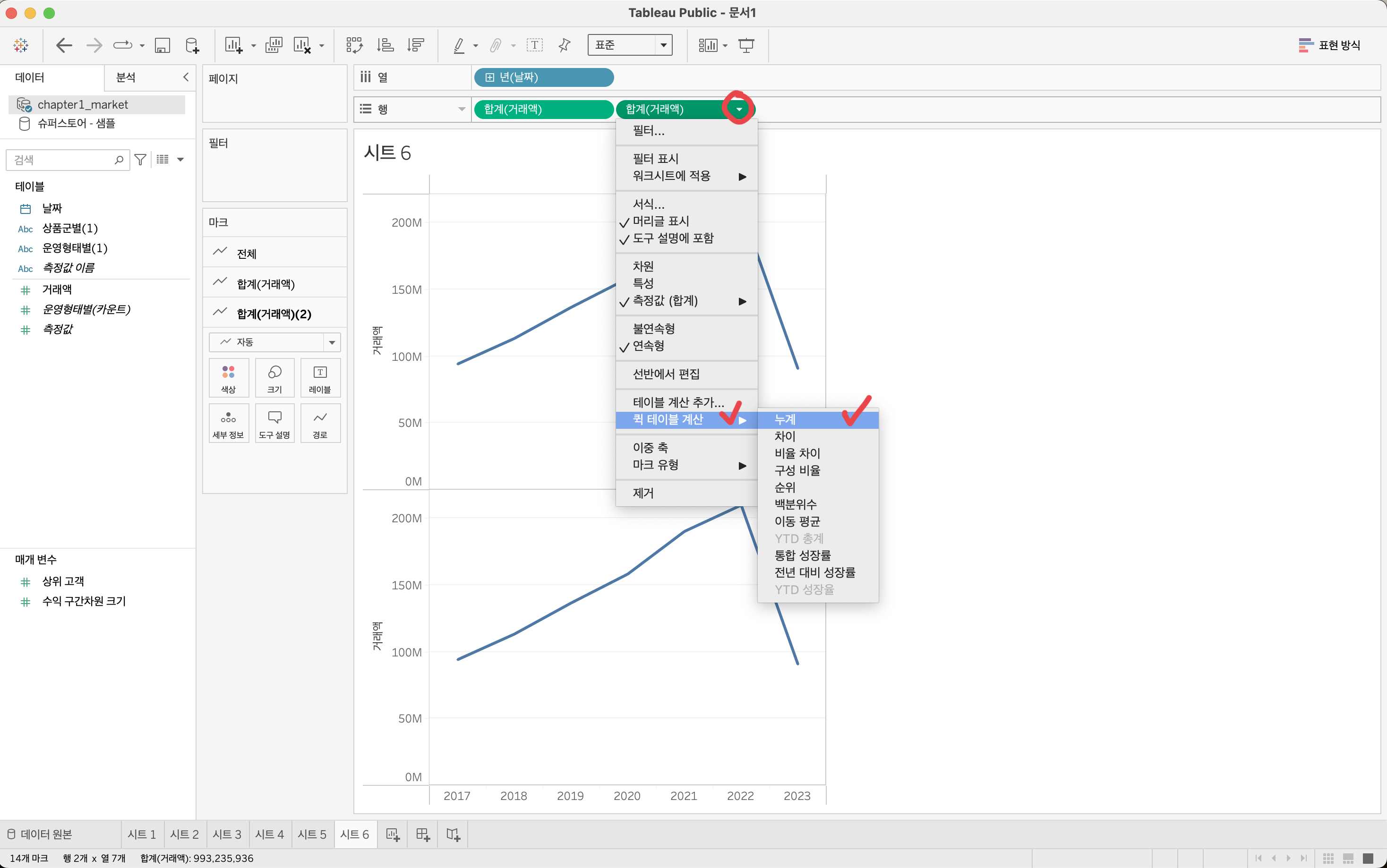This screenshot has width=1387, height=868.
Task: Click the sort ascending toolbar icon
Action: (x=385, y=45)
